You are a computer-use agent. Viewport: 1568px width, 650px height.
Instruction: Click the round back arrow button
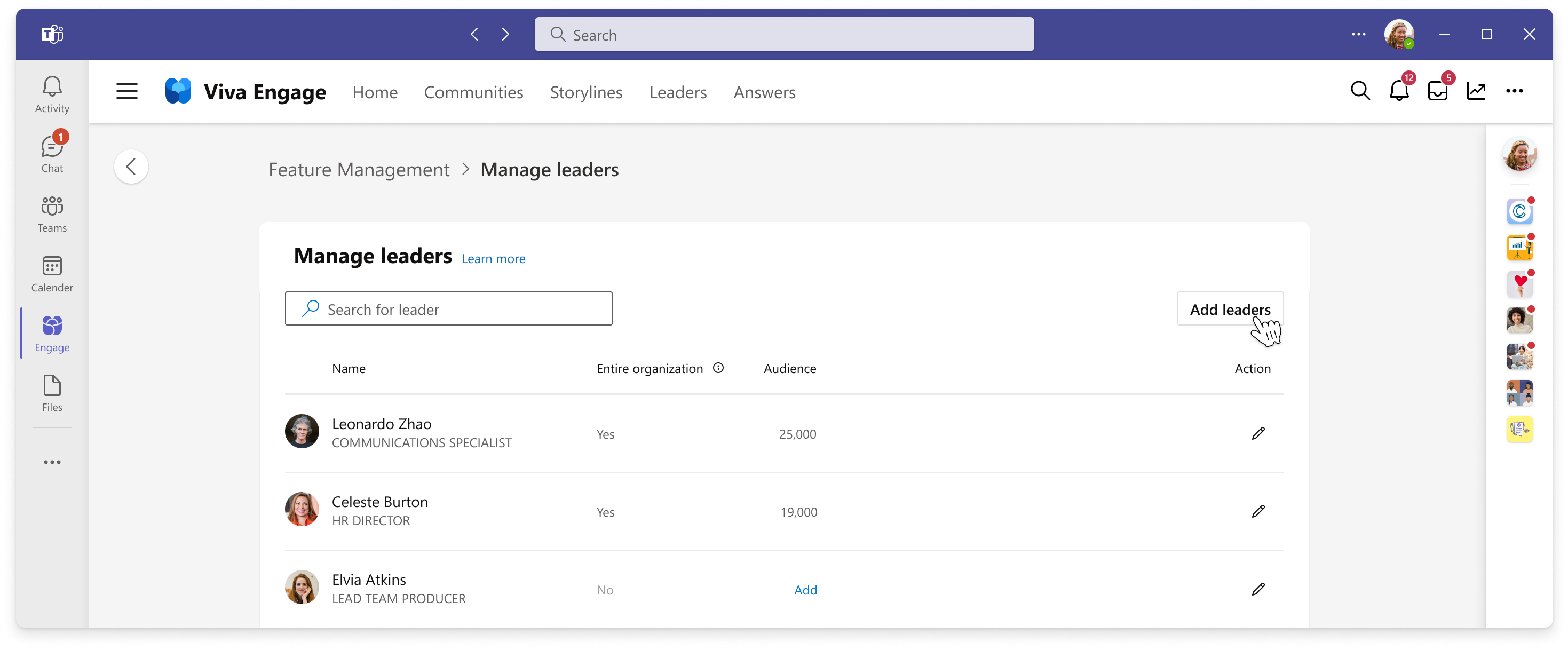[131, 167]
